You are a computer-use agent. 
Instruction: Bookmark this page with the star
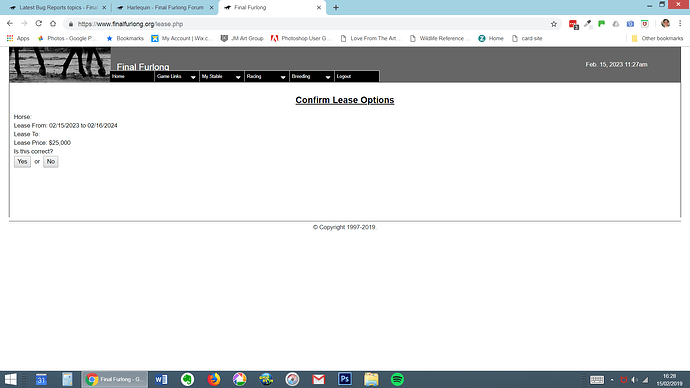[554, 24]
